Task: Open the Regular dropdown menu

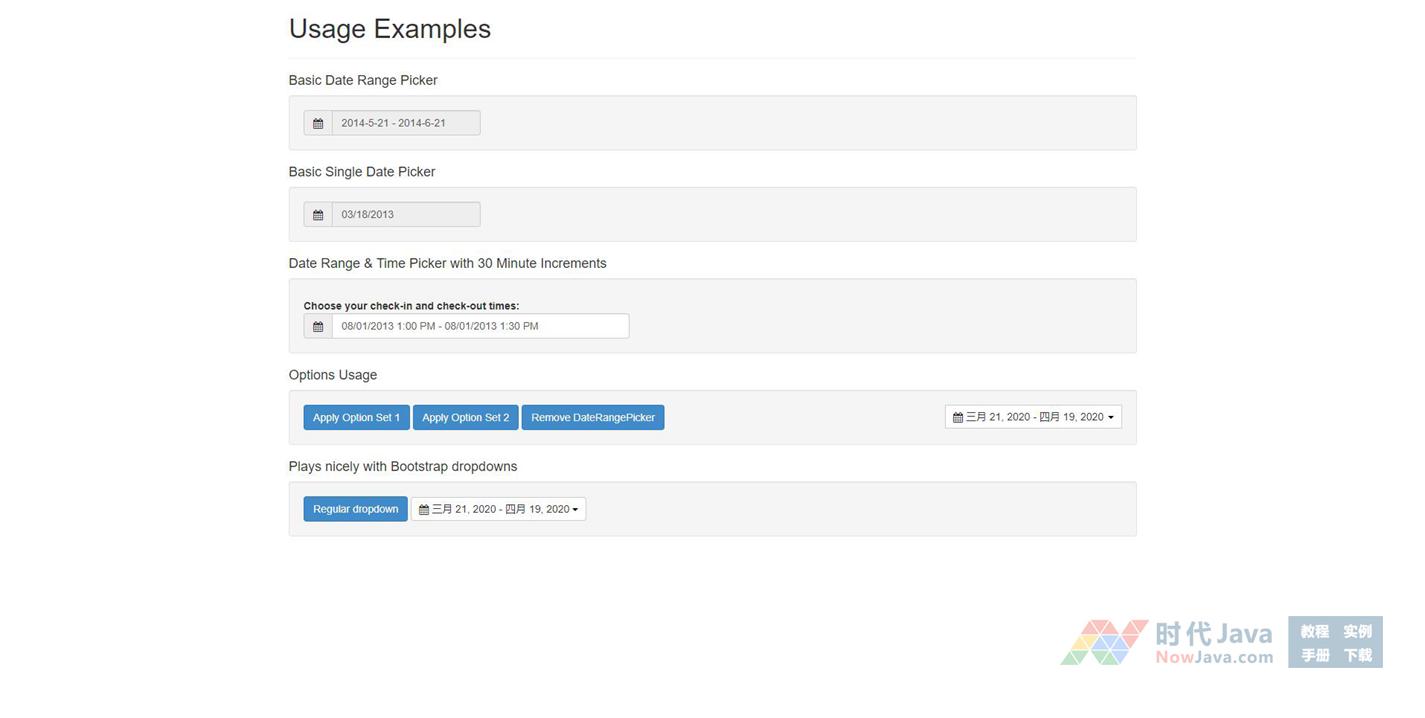Action: (x=355, y=509)
